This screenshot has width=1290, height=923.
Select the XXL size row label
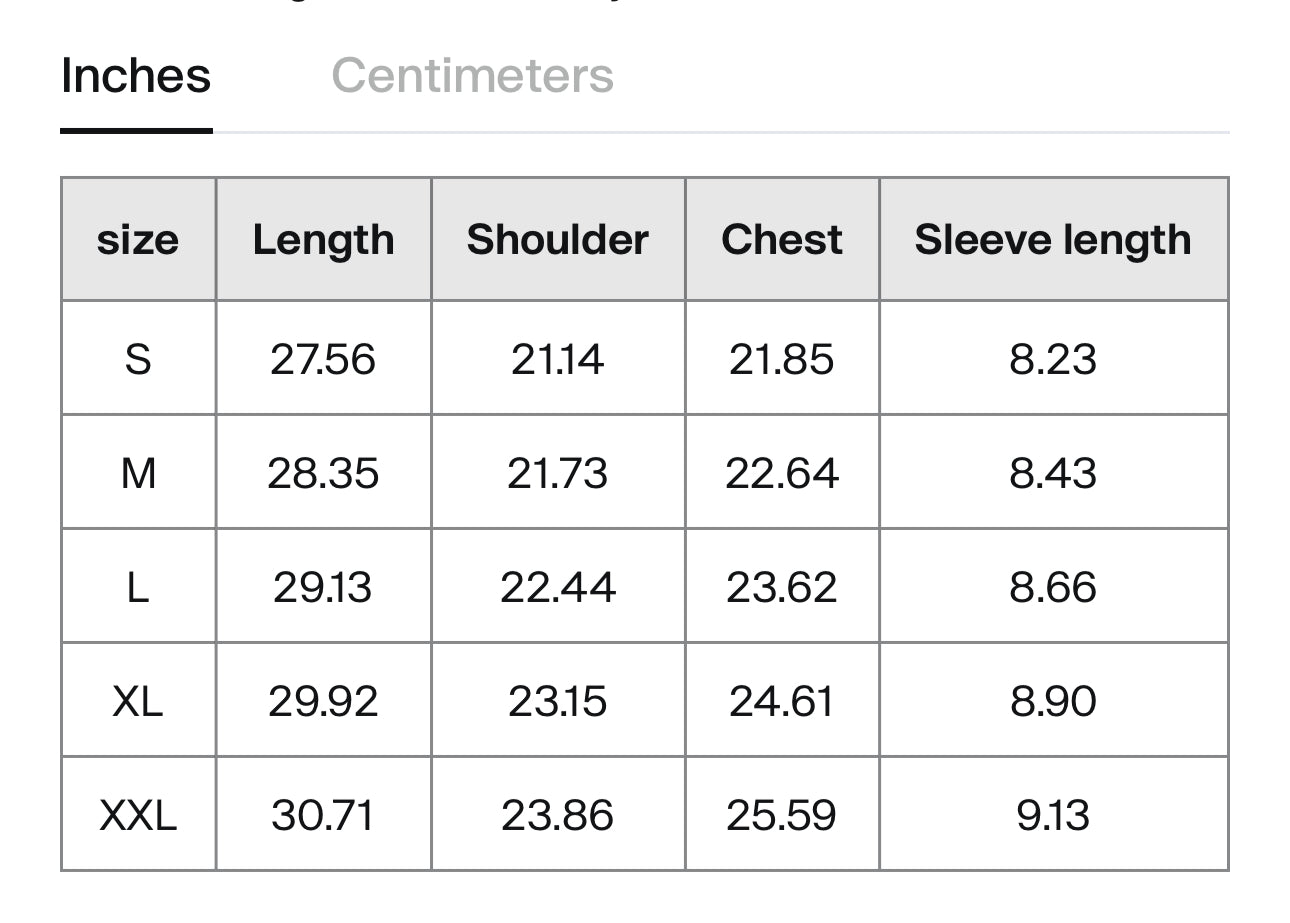pos(138,815)
